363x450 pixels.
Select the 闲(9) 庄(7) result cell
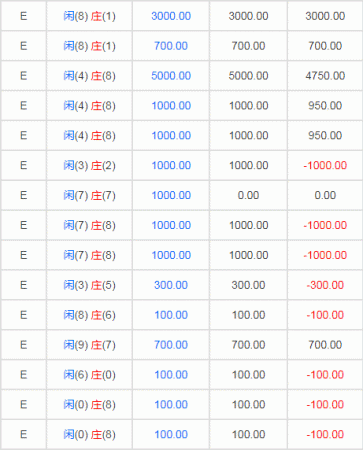click(89, 345)
